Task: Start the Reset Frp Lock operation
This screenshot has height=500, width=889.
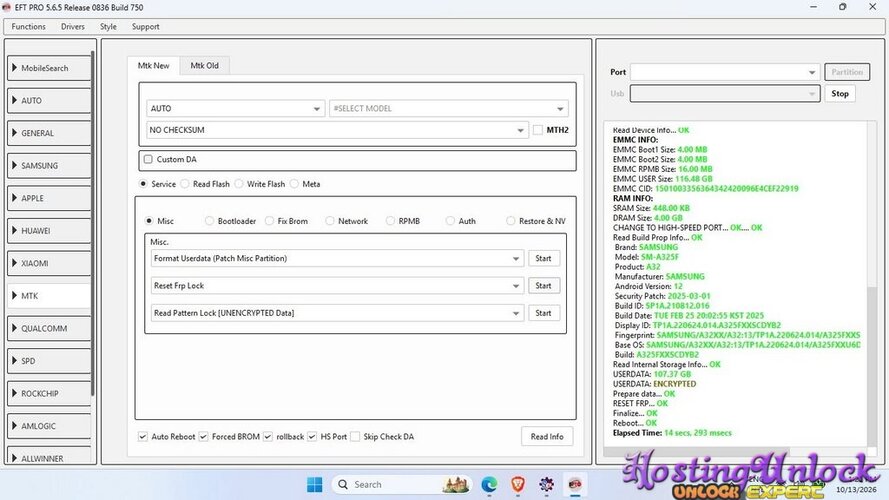Action: pyautogui.click(x=544, y=286)
